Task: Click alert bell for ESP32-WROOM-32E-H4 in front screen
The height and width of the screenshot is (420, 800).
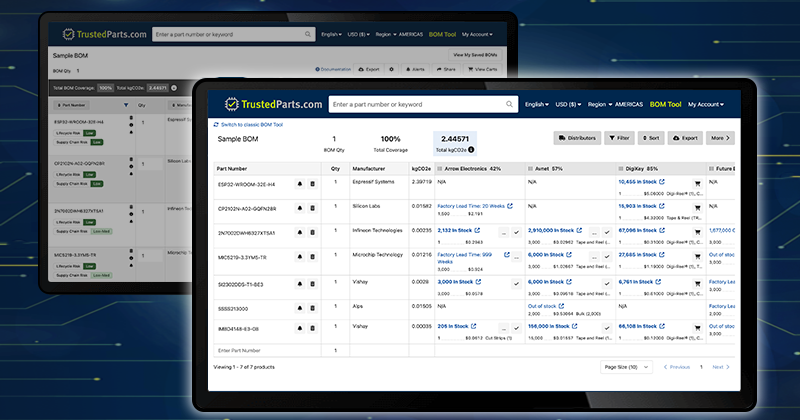Action: click(300, 184)
